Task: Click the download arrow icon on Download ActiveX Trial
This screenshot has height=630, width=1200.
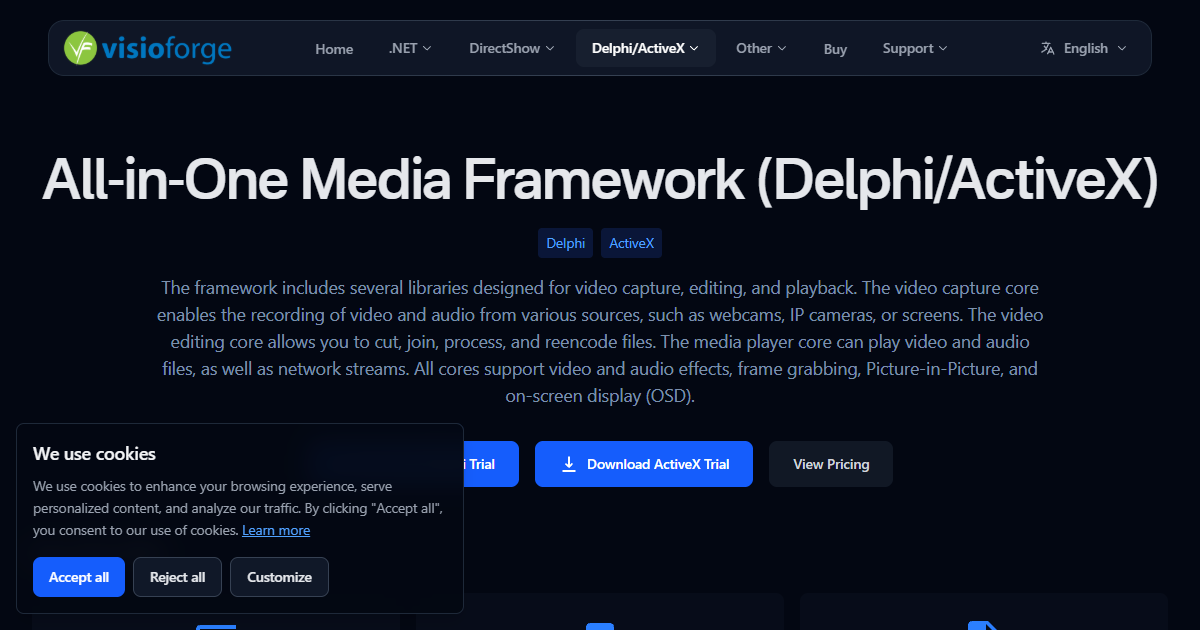Action: coord(569,464)
